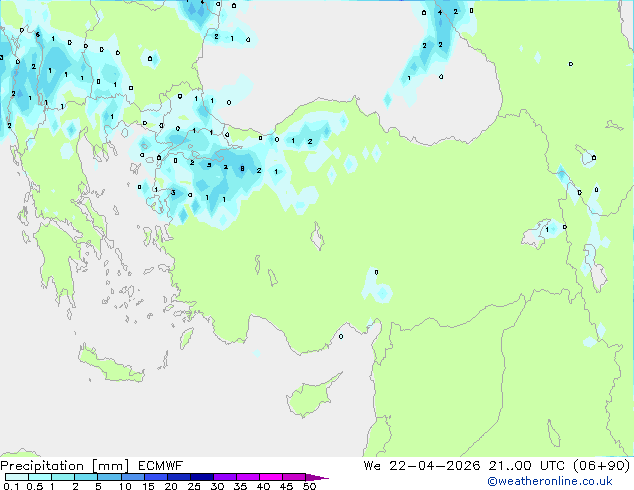Image resolution: width=634 pixels, height=490 pixels.
Task: Pick the lightest 0.1–0.5 legend swatch
Action: pos(17,477)
